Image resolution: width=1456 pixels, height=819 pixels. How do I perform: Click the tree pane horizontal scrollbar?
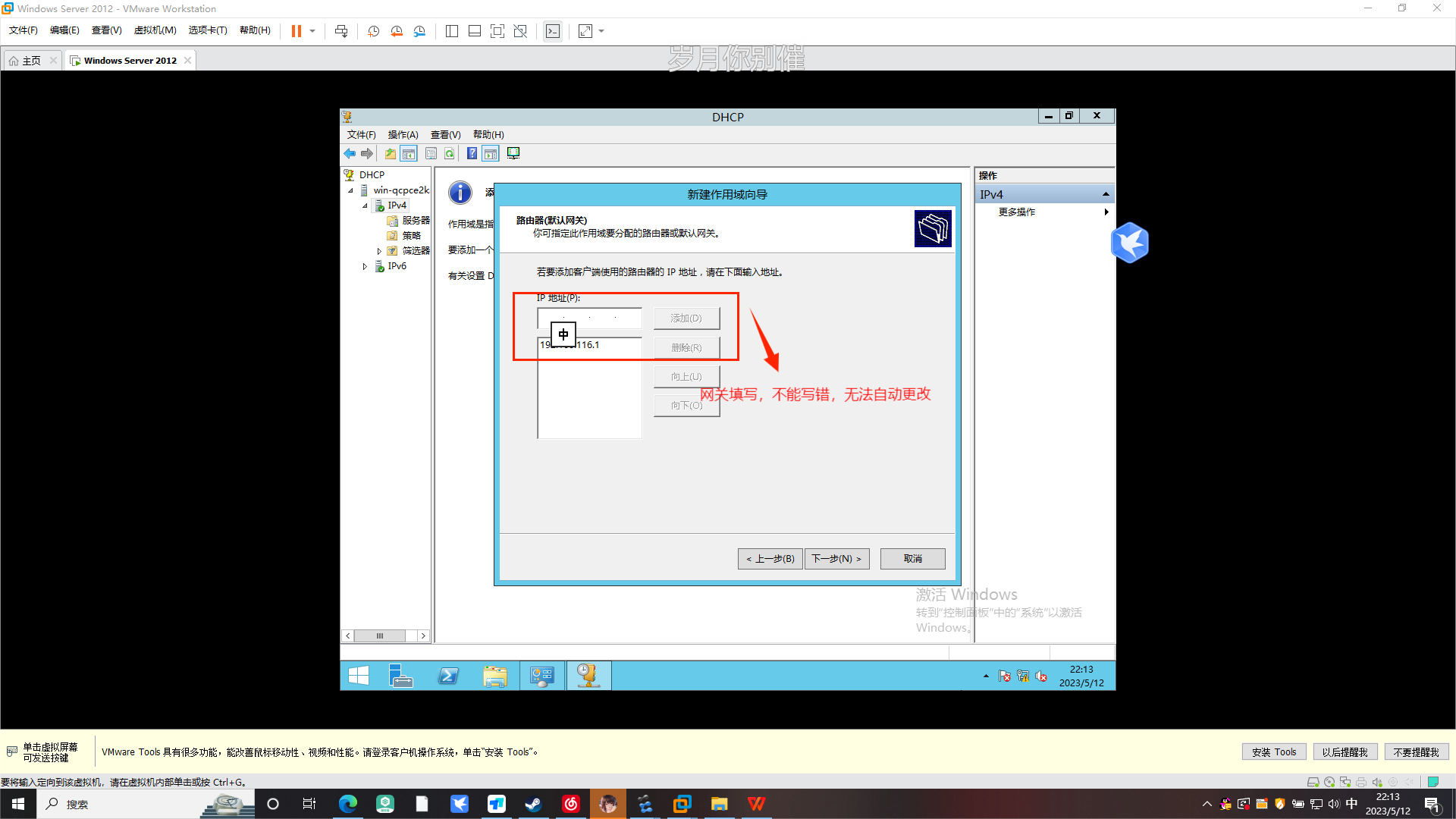point(380,636)
